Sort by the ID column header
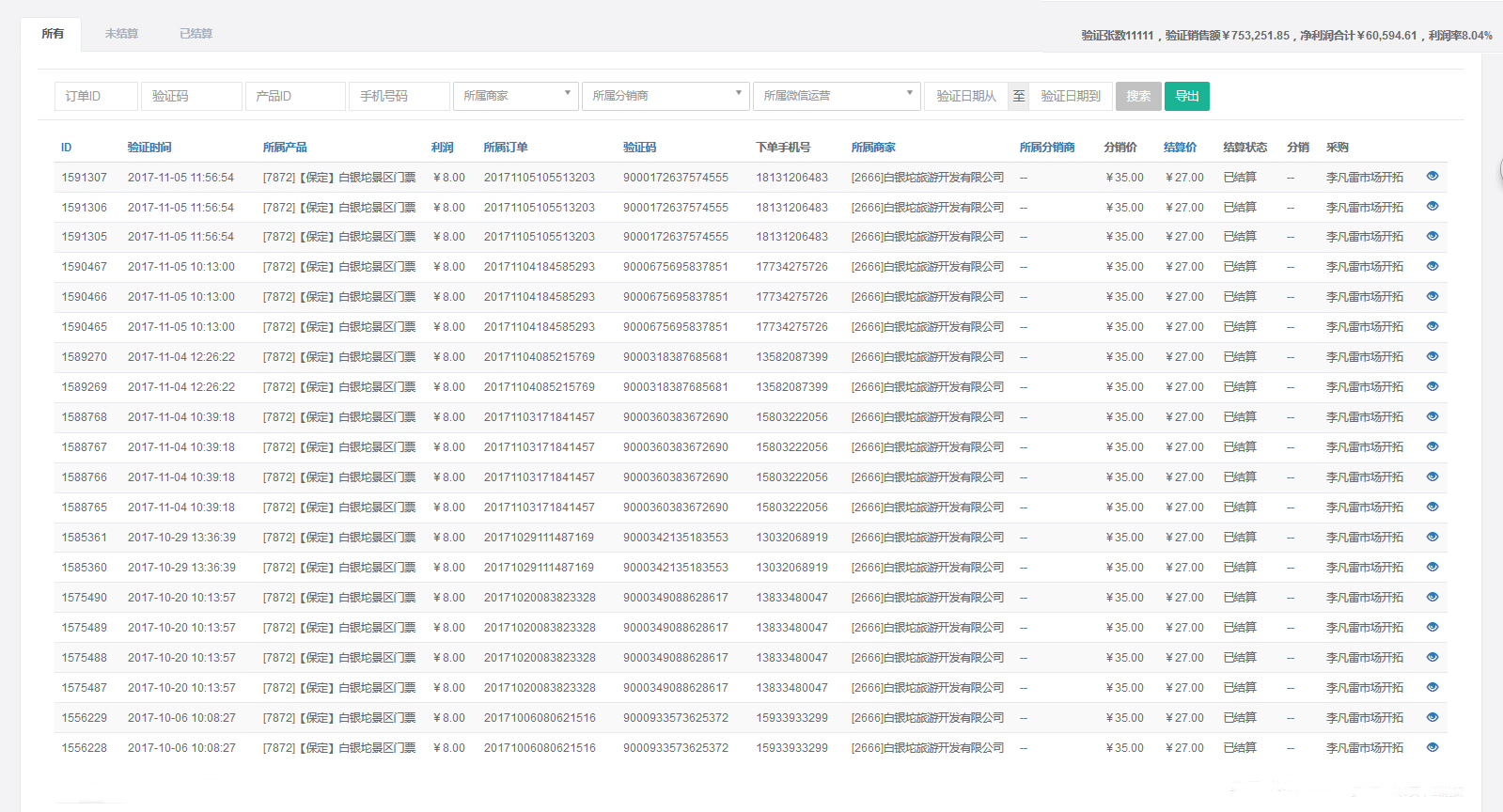Image resolution: width=1503 pixels, height=812 pixels. [66, 148]
